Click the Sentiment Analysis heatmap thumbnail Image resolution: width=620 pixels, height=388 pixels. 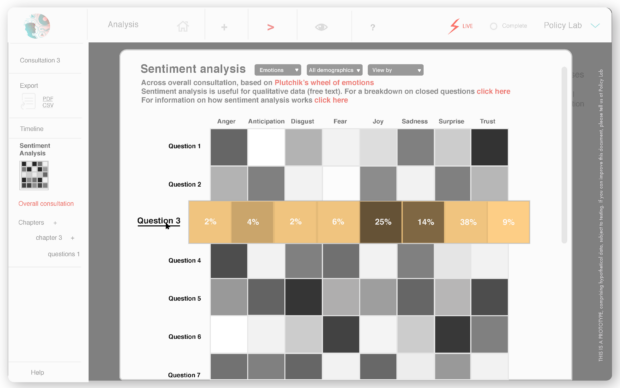pos(34,175)
